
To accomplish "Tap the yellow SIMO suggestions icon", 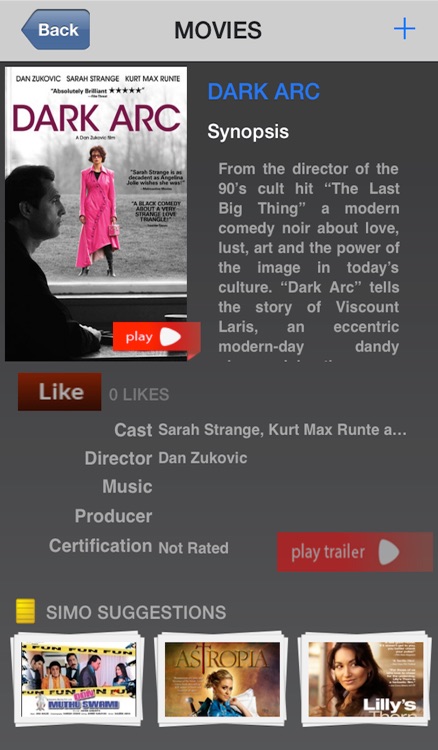I will click(25, 611).
